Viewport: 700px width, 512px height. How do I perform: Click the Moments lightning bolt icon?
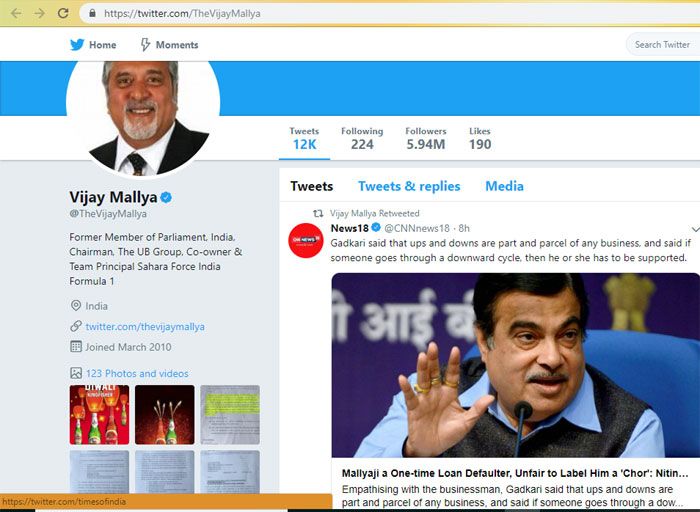pos(145,45)
